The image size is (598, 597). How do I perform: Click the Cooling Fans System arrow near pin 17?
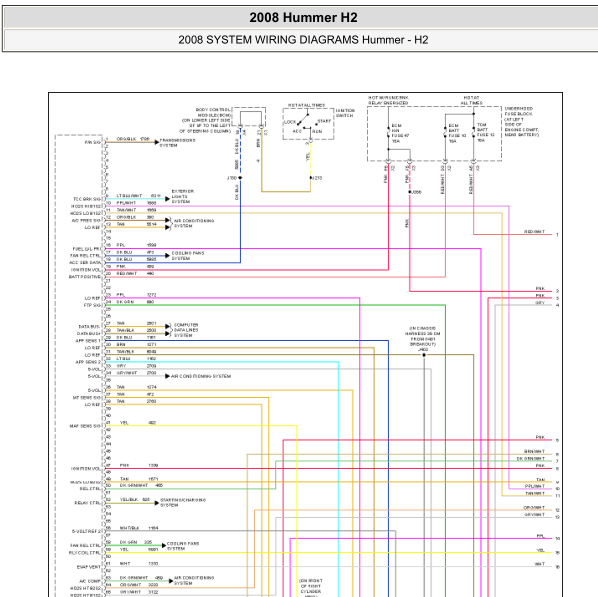(x=167, y=256)
